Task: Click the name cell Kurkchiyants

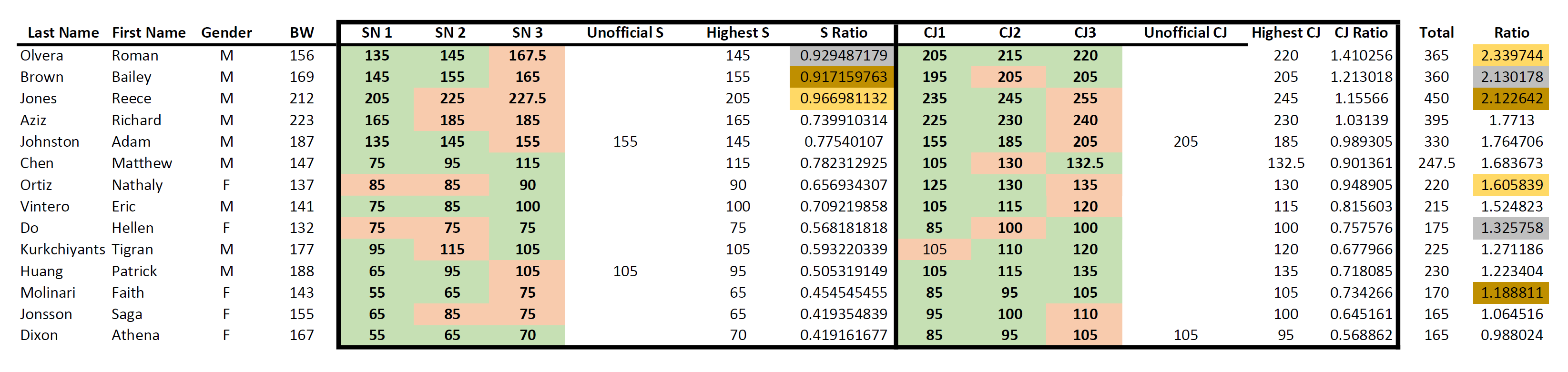Action: pos(63,250)
